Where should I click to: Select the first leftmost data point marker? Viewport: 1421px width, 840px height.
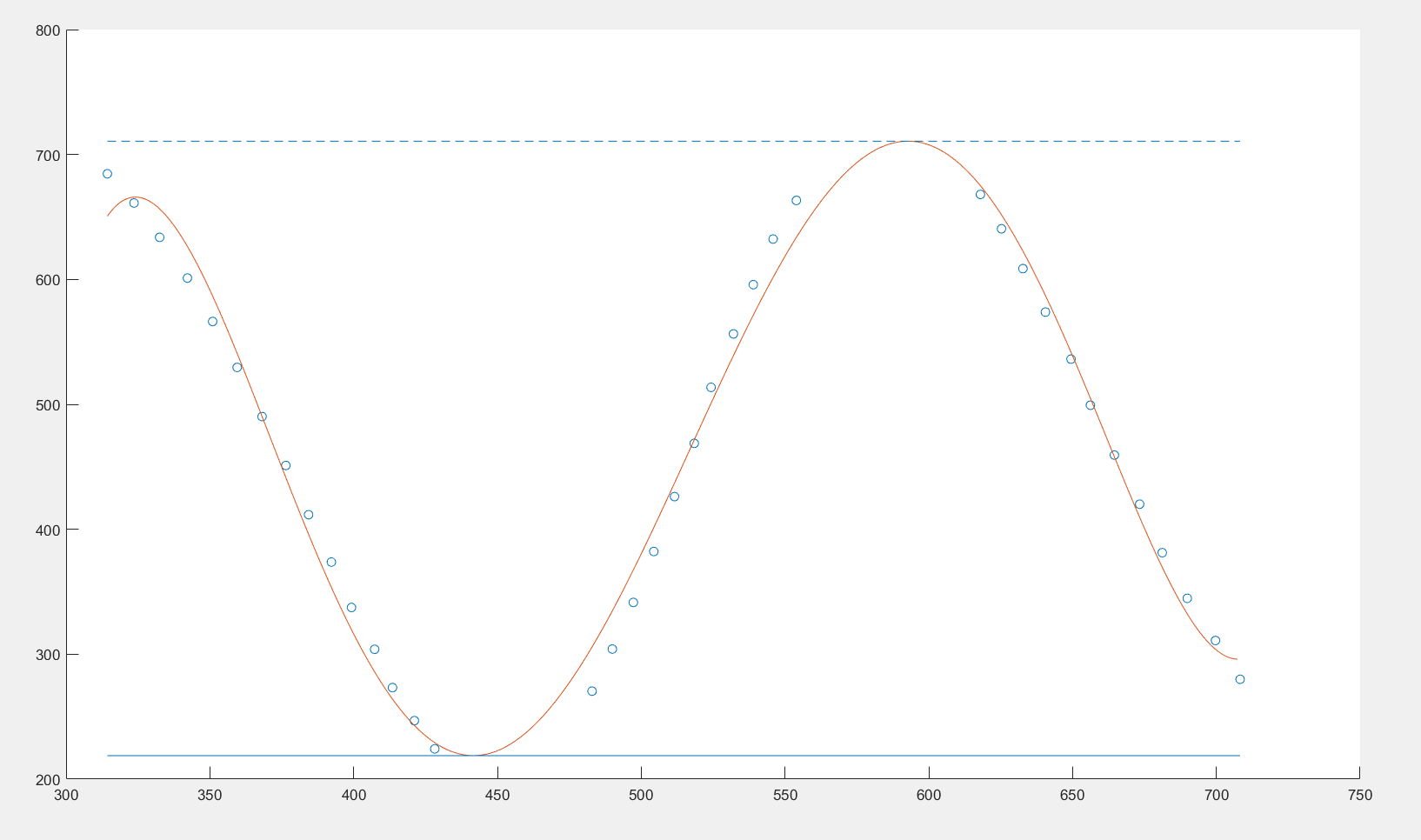coord(107,174)
